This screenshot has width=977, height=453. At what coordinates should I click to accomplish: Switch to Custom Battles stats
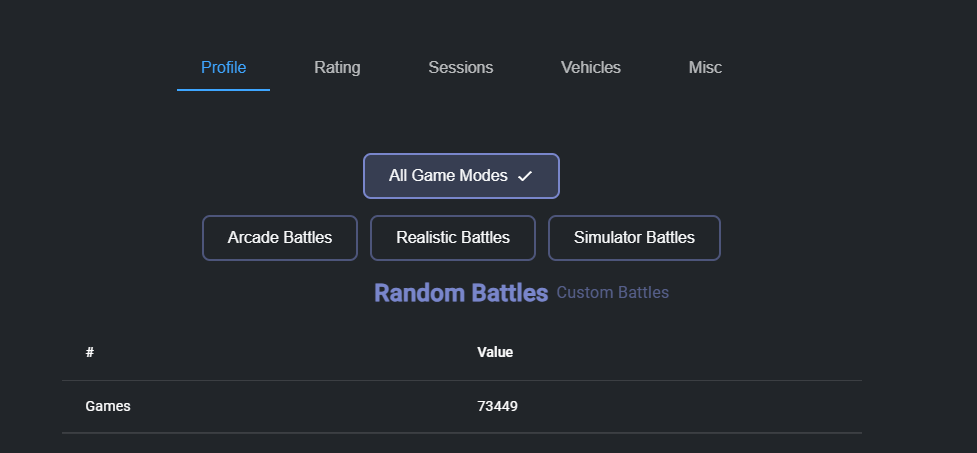[x=612, y=292]
